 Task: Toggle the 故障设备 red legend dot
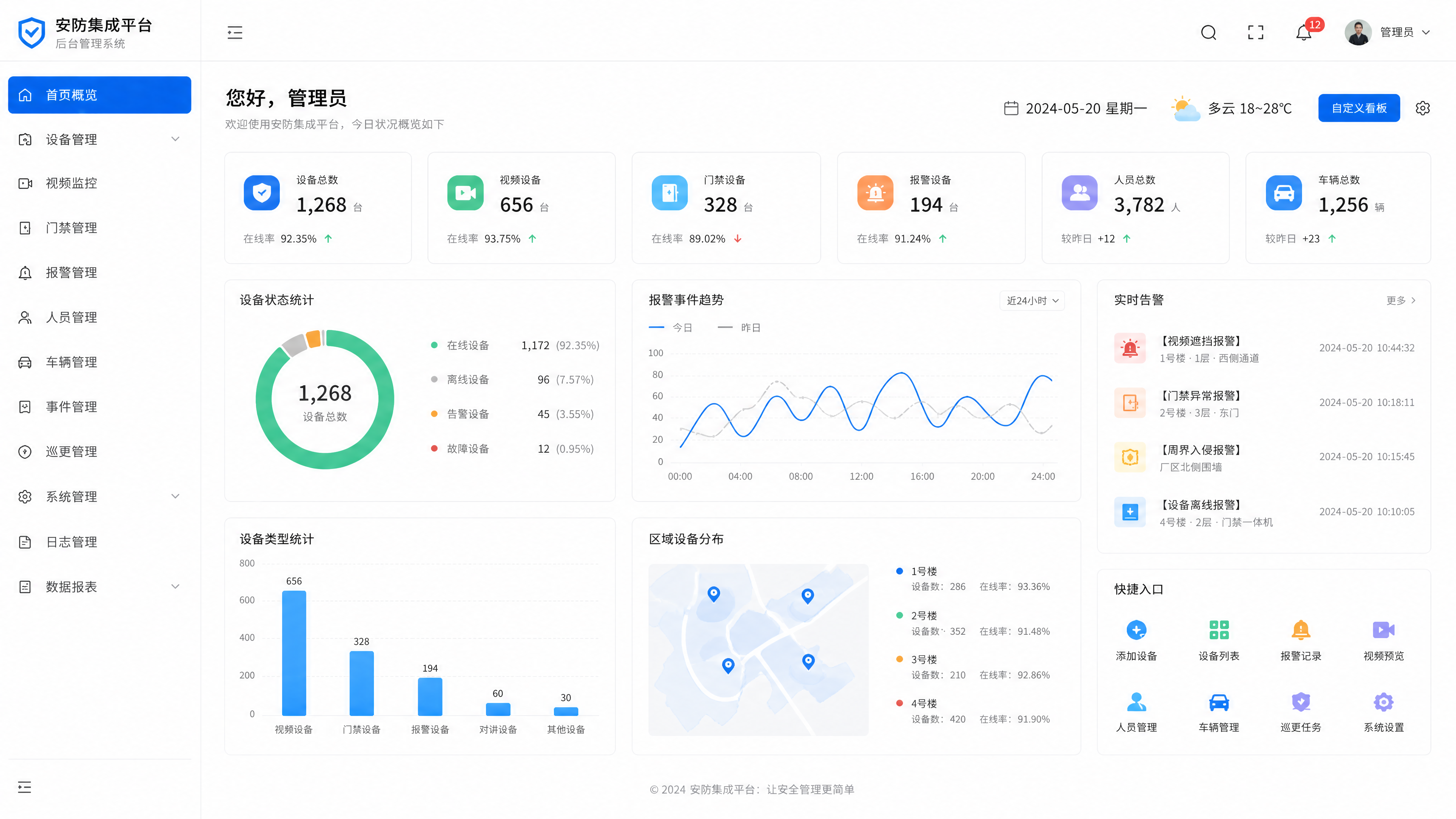coord(434,448)
